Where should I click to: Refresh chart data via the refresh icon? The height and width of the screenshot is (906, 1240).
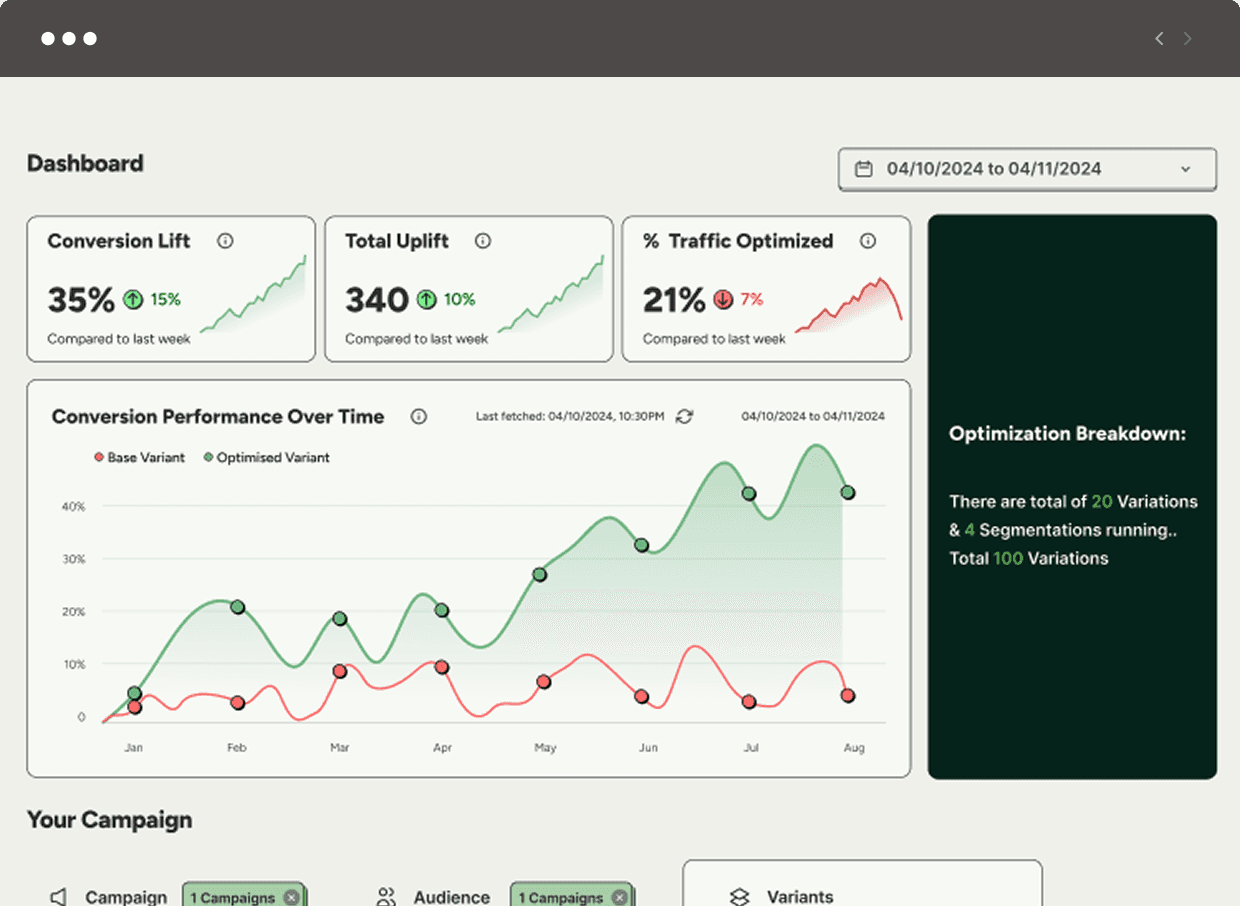click(x=684, y=416)
